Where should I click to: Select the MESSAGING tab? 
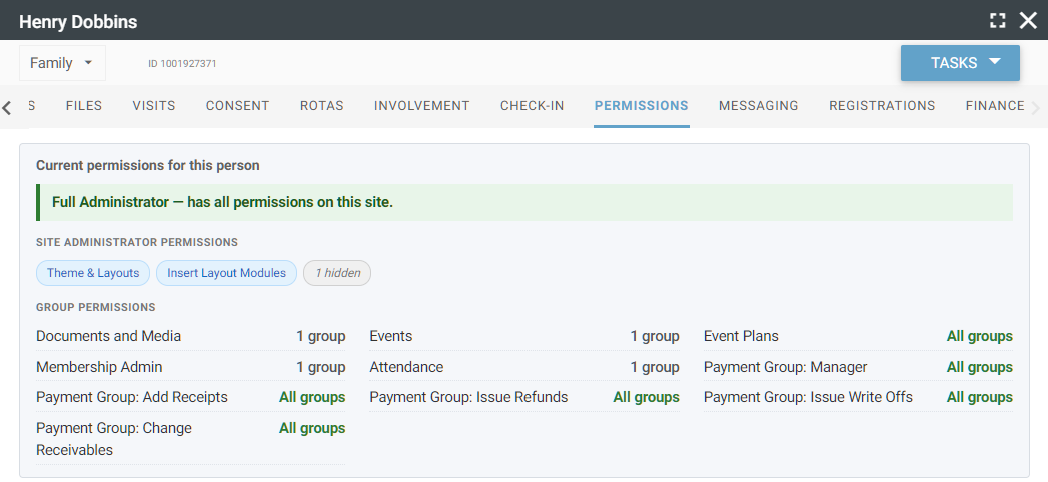tap(759, 106)
